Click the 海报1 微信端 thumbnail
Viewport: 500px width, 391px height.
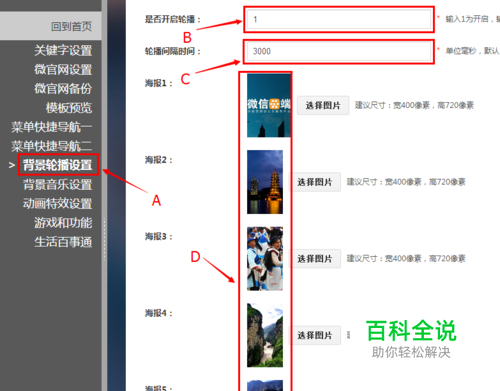(x=269, y=105)
